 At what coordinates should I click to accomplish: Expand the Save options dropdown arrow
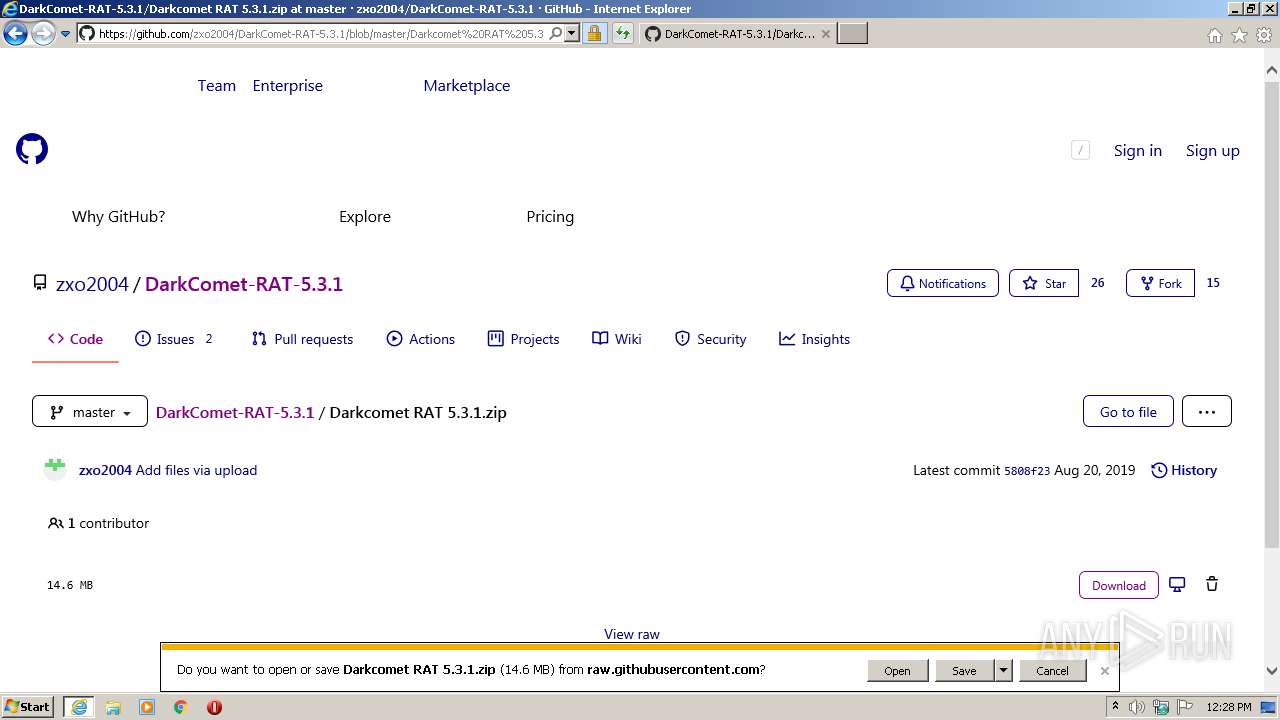point(1003,671)
